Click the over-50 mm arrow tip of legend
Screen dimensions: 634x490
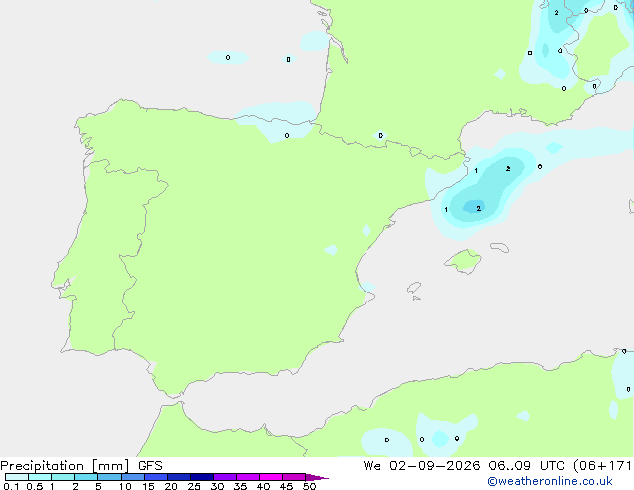[317, 477]
